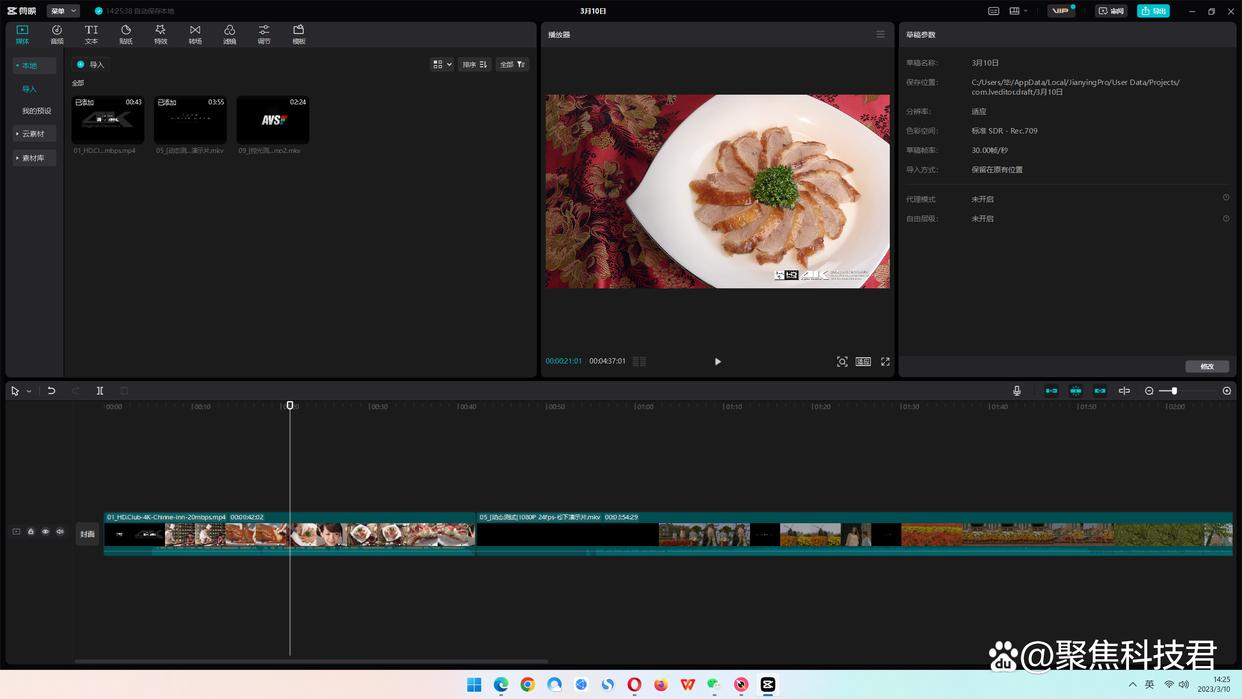Open the 滤镜 (Filters) panel

pos(229,34)
